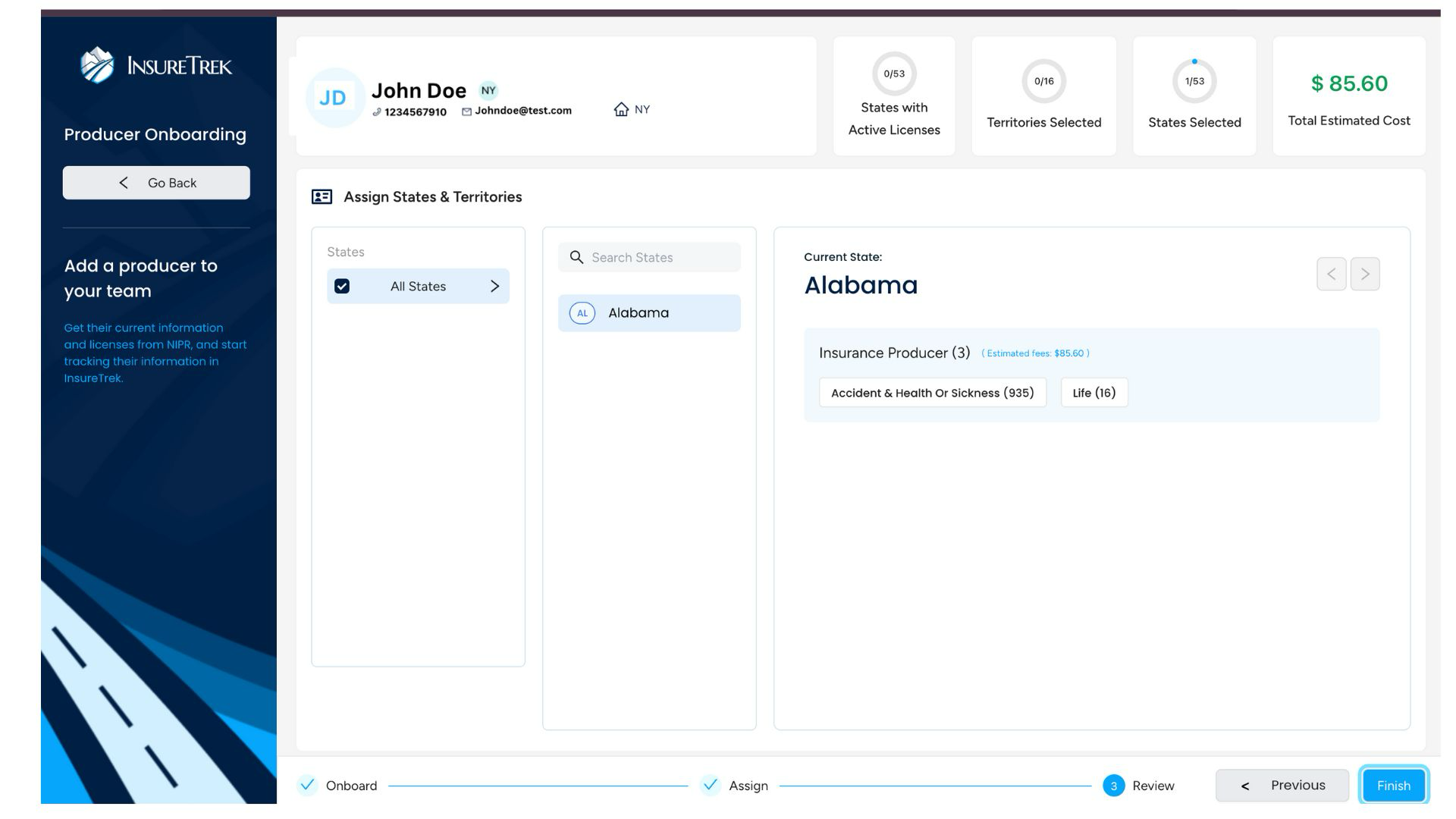Screen dimensions: 1456x819
Task: Go to next state with right arrow
Action: click(1364, 275)
